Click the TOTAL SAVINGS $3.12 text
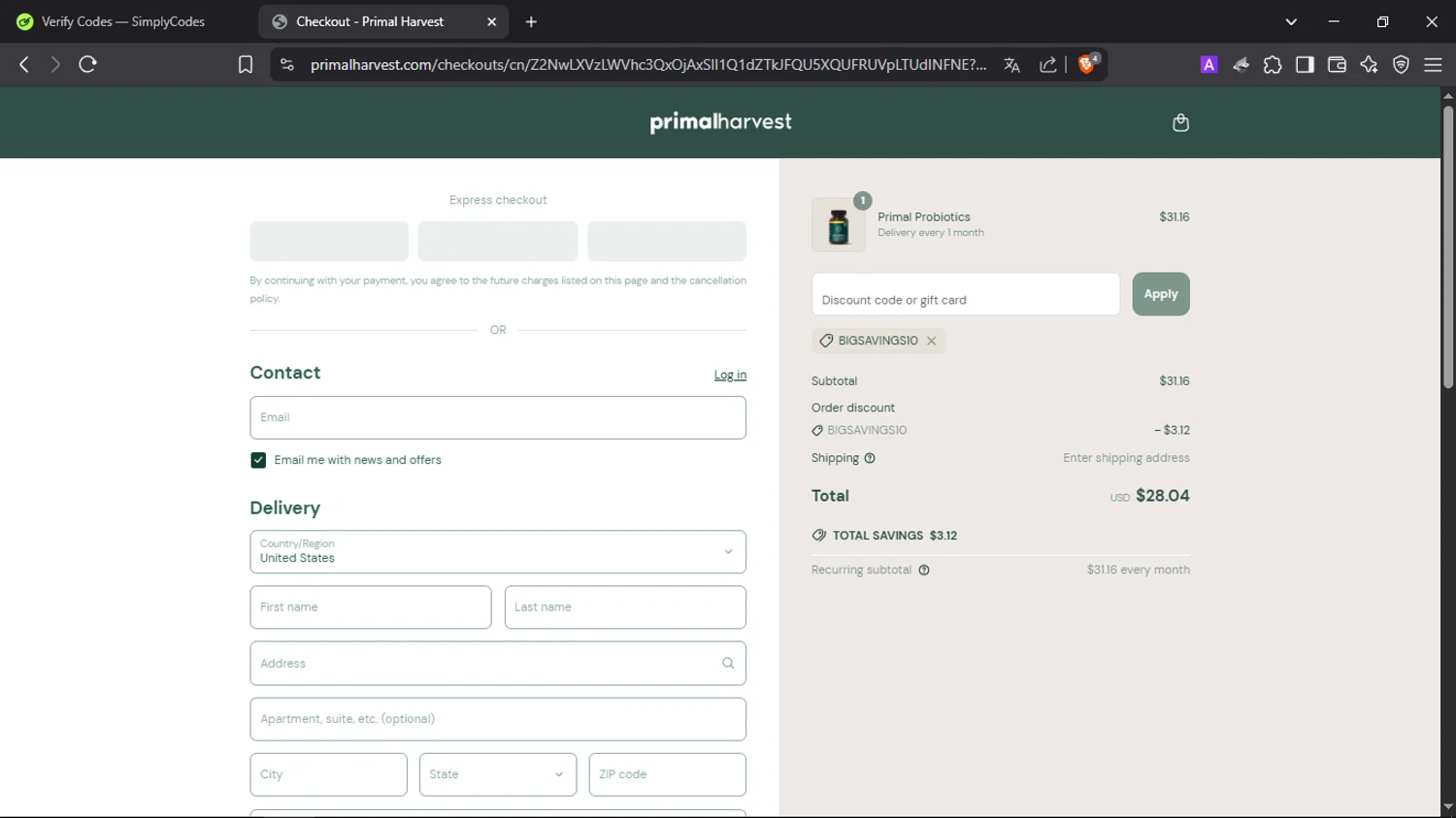Screen dimensions: 1456x818 pos(895,536)
